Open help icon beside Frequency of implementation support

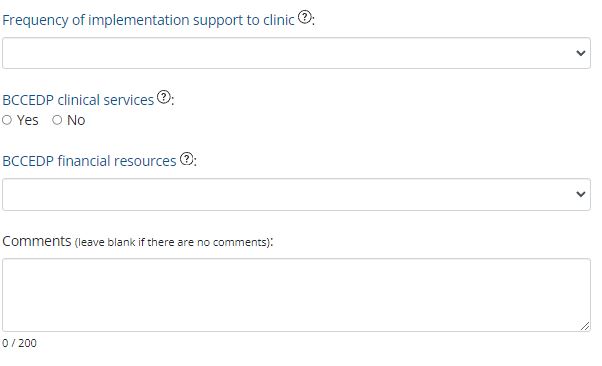(x=304, y=17)
